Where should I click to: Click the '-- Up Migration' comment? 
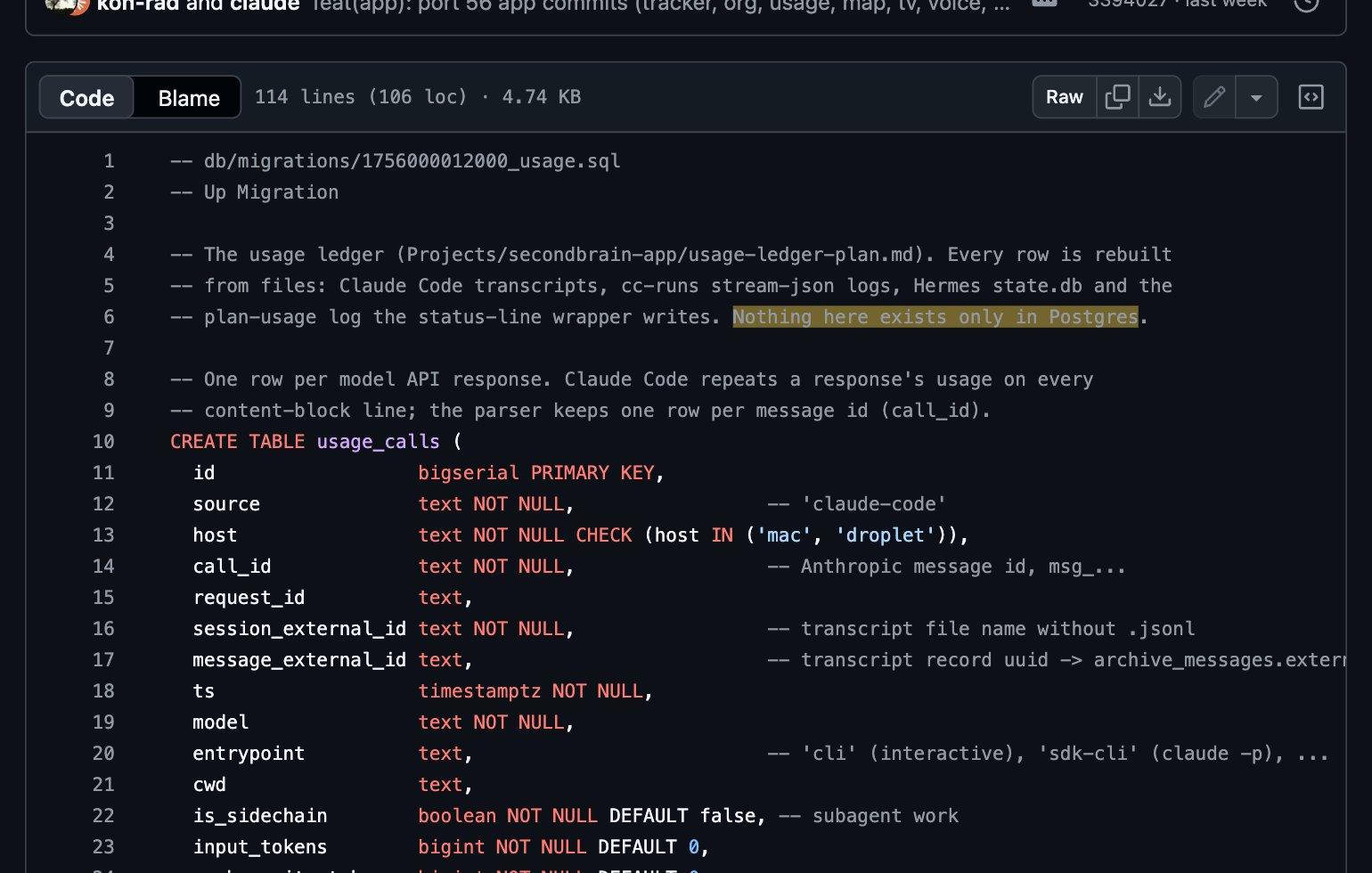click(x=254, y=192)
